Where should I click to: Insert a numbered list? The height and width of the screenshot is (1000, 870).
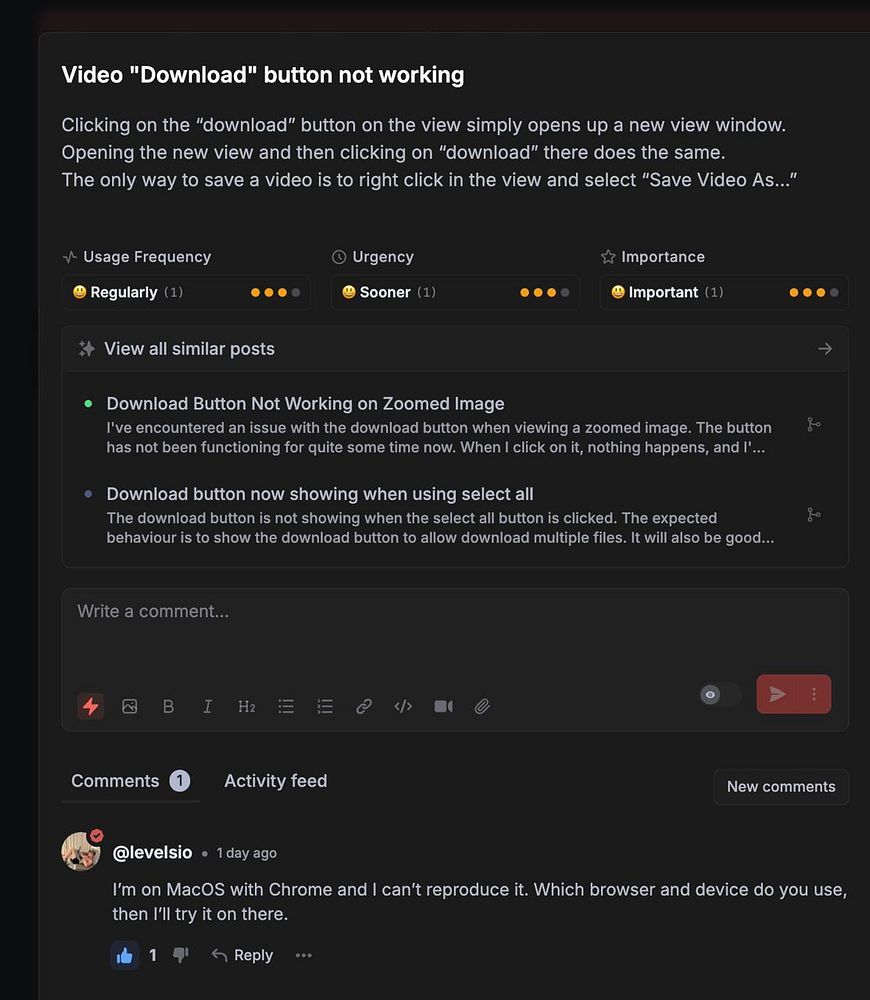325,706
